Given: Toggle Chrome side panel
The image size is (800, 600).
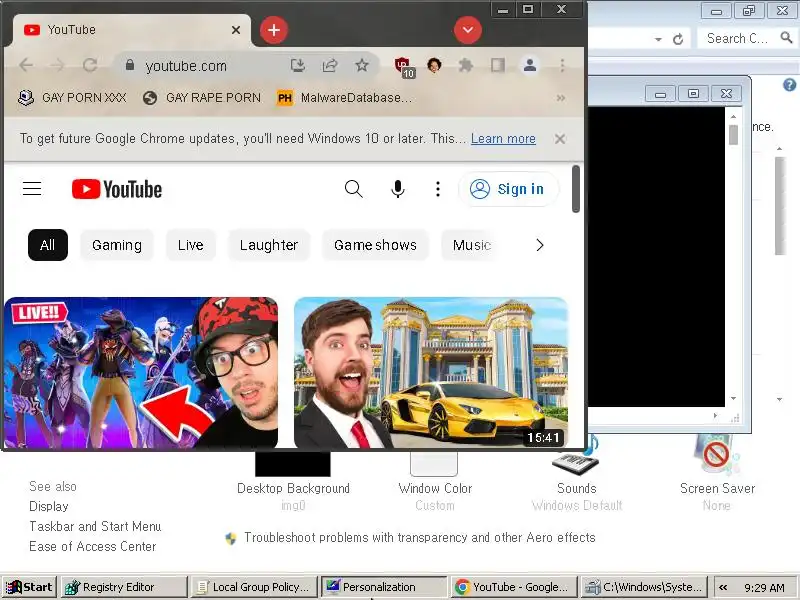Looking at the screenshot, I should (497, 65).
